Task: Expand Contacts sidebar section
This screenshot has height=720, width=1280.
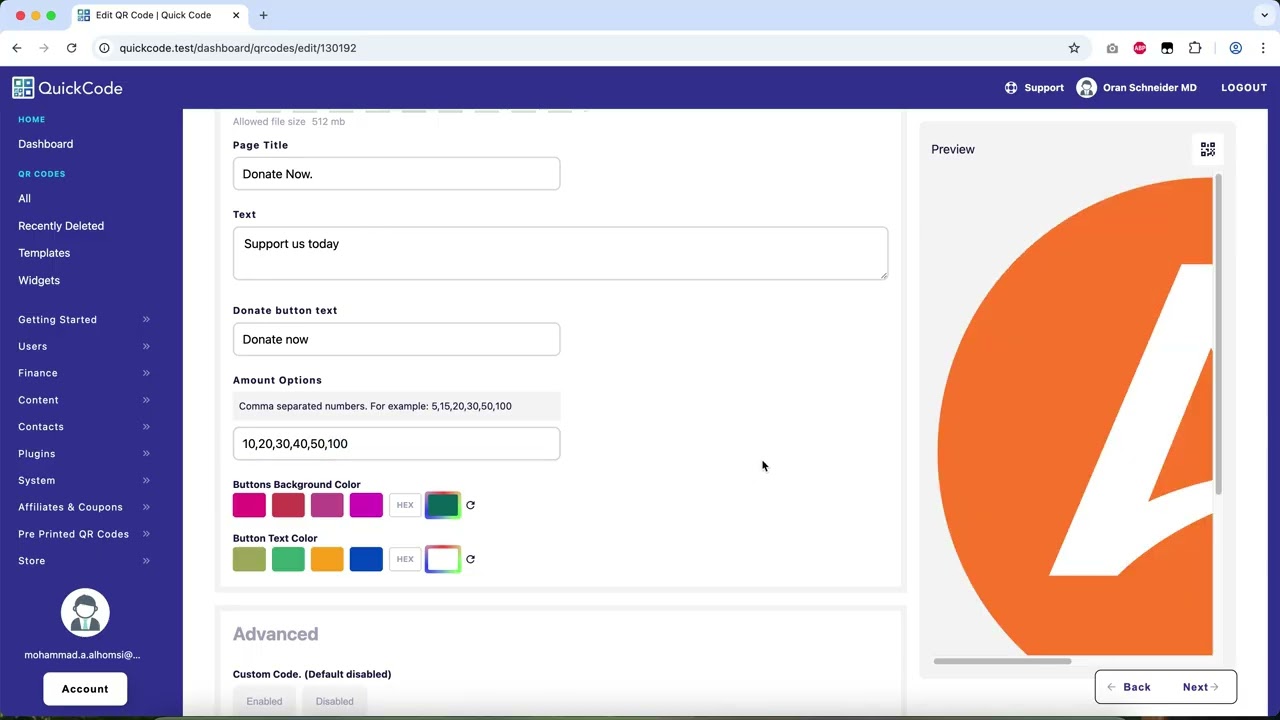Action: pyautogui.click(x=84, y=427)
